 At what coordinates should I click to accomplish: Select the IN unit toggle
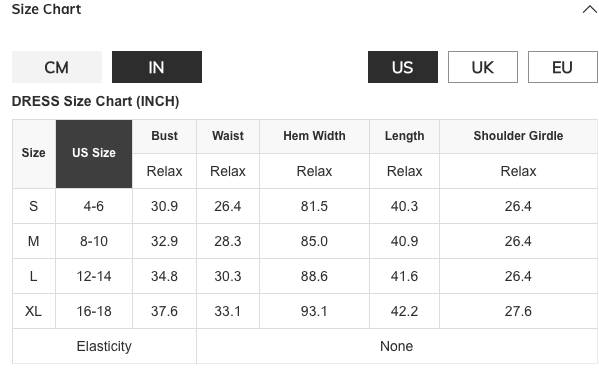pyautogui.click(x=157, y=67)
